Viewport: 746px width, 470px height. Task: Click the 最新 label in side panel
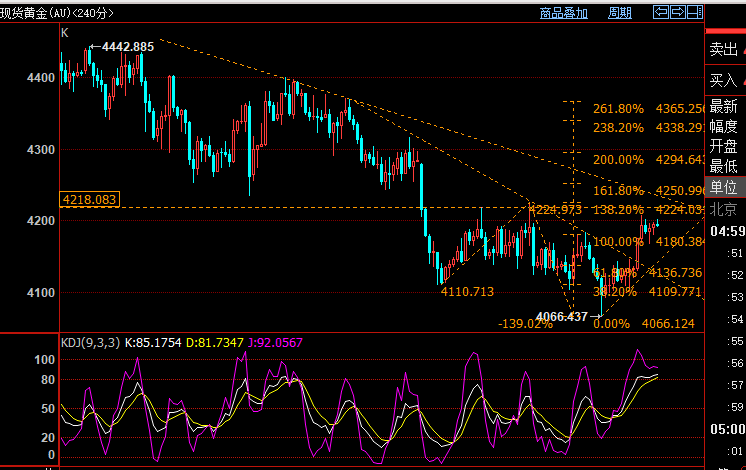(723, 106)
